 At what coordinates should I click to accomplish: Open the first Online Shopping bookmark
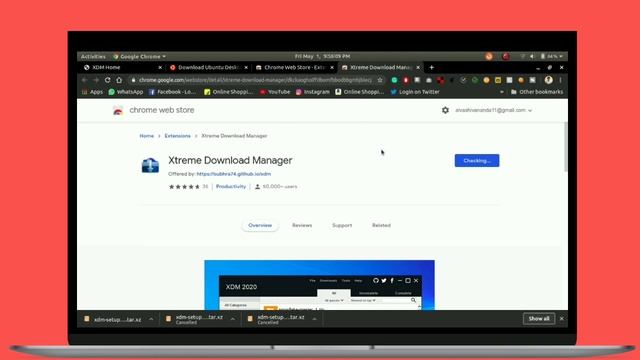click(x=229, y=92)
